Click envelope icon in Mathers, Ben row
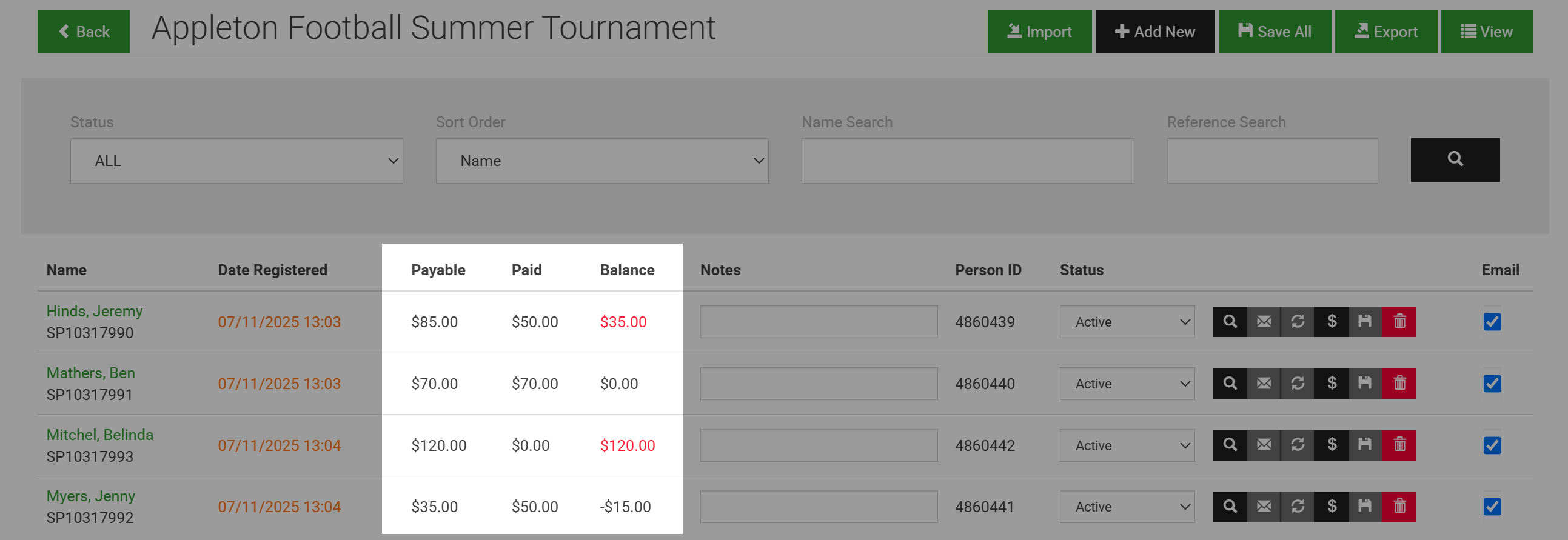1568x540 pixels. [x=1264, y=384]
